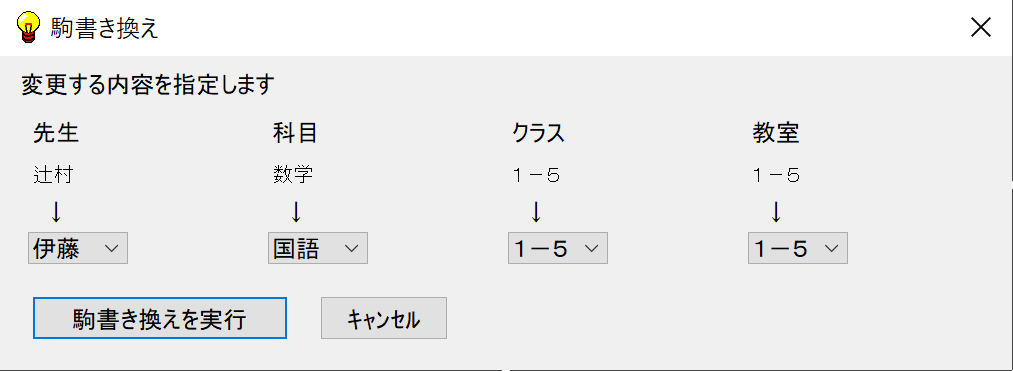Select the 先生 column heading

[x=56, y=133]
